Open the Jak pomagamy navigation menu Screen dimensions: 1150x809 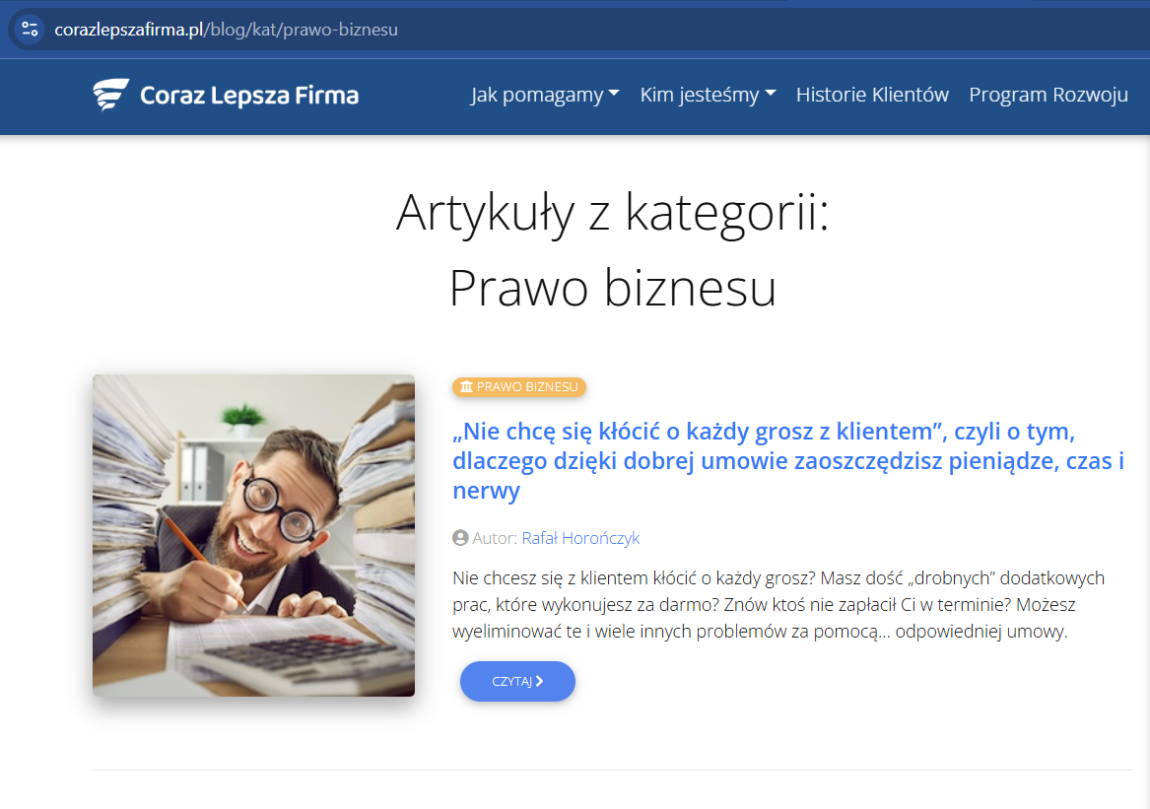[x=537, y=95]
